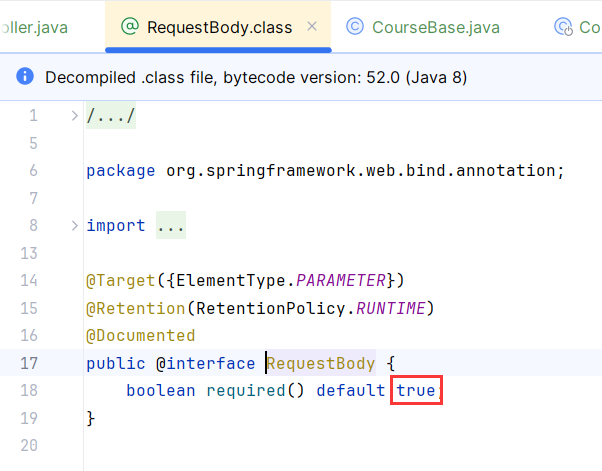Screen dimensions: 602x471
Task: Expand the folded comment at line 1
Action: [x=74, y=116]
